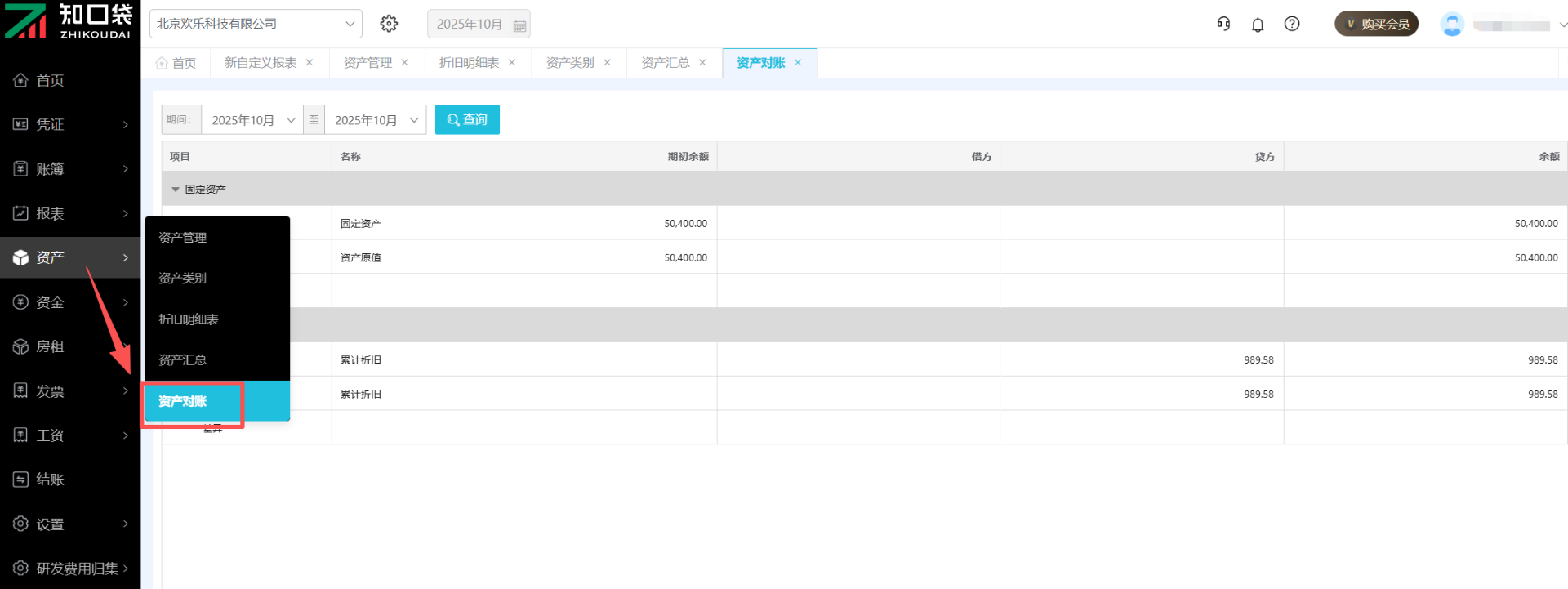Open the end period 2025年10月 dropdown
This screenshot has height=589, width=1568.
pyautogui.click(x=375, y=120)
